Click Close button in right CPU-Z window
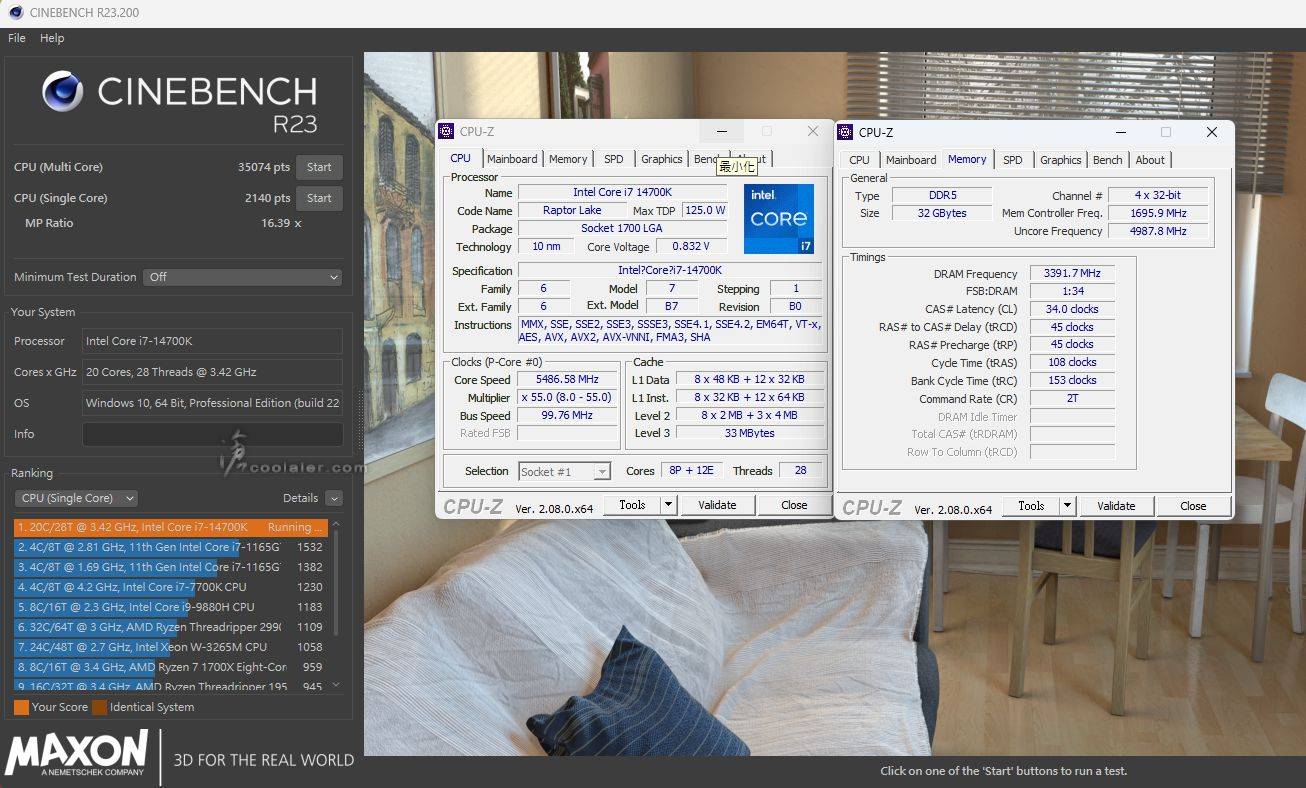 (1193, 506)
